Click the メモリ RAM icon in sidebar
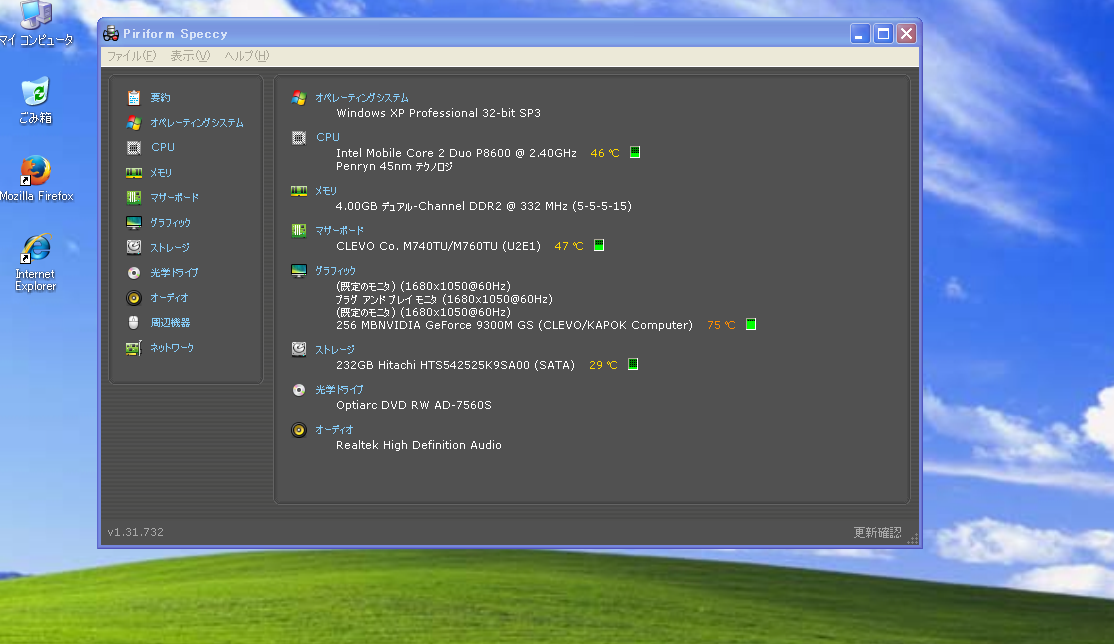The image size is (1114, 644). coord(134,173)
